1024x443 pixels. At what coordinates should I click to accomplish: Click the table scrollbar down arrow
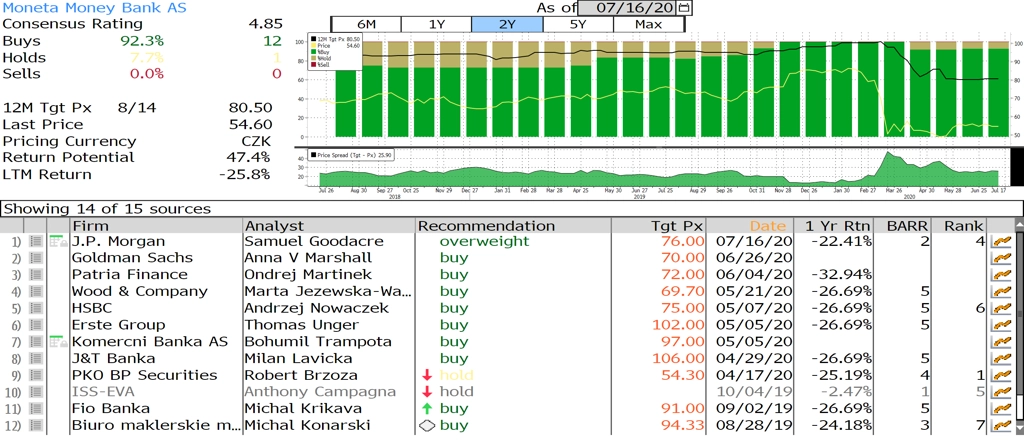coord(1017,427)
